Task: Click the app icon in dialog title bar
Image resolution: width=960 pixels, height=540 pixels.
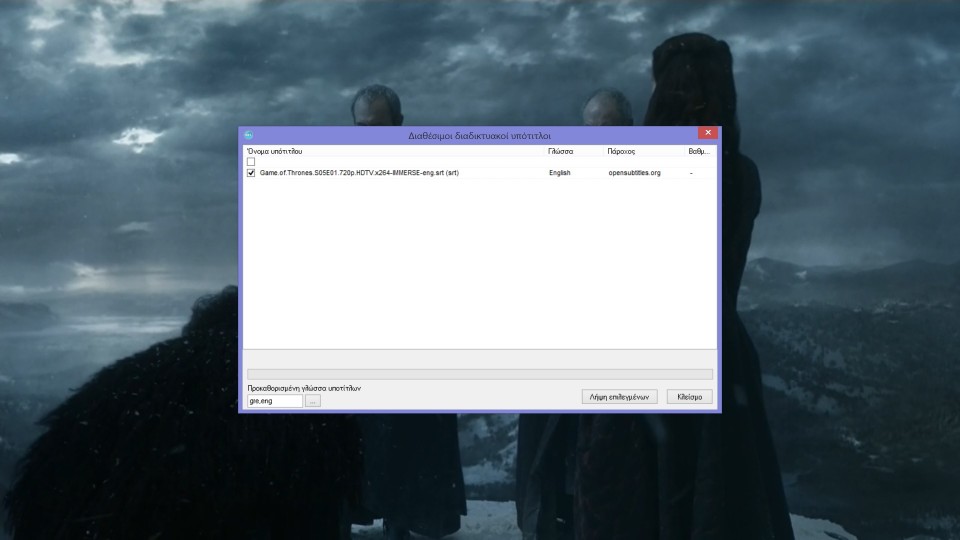Action: point(249,135)
